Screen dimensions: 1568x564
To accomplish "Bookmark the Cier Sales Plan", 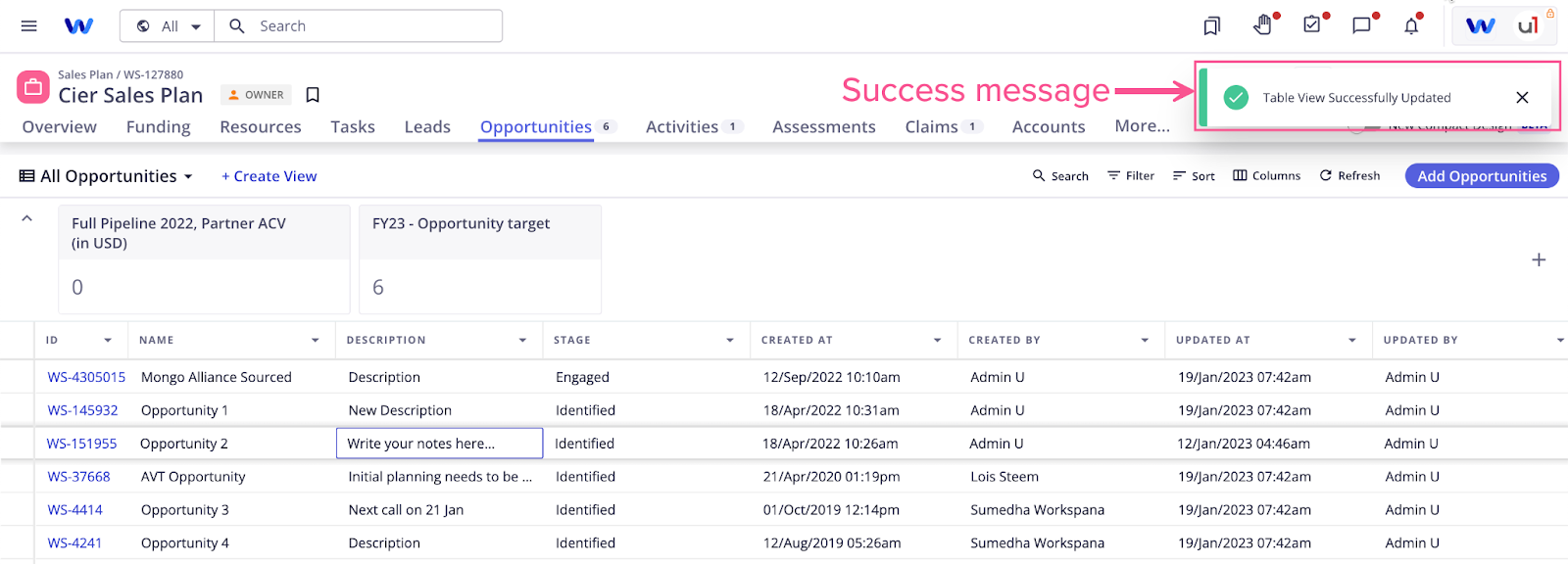I will point(313,95).
